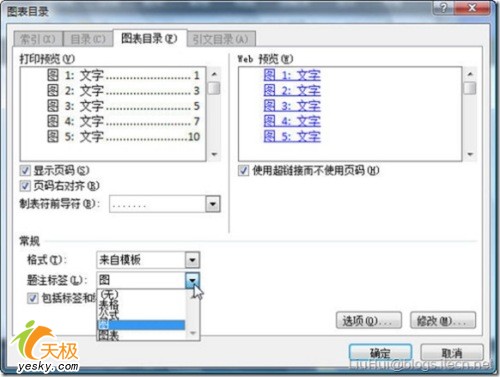Click caption label list scroll down arrow
The height and width of the screenshot is (377, 500).
pyautogui.click(x=193, y=333)
